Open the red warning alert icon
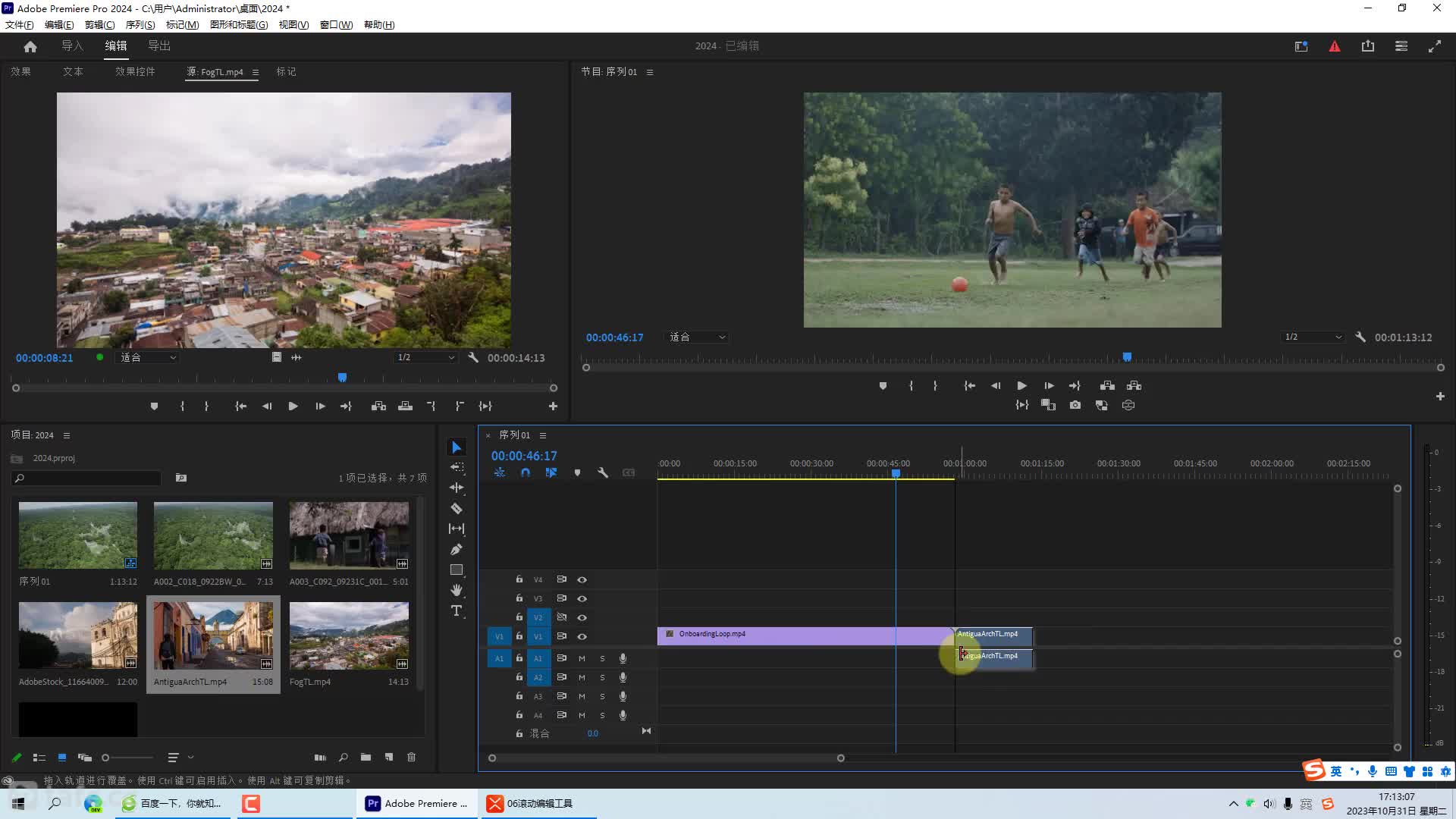 coord(1335,46)
